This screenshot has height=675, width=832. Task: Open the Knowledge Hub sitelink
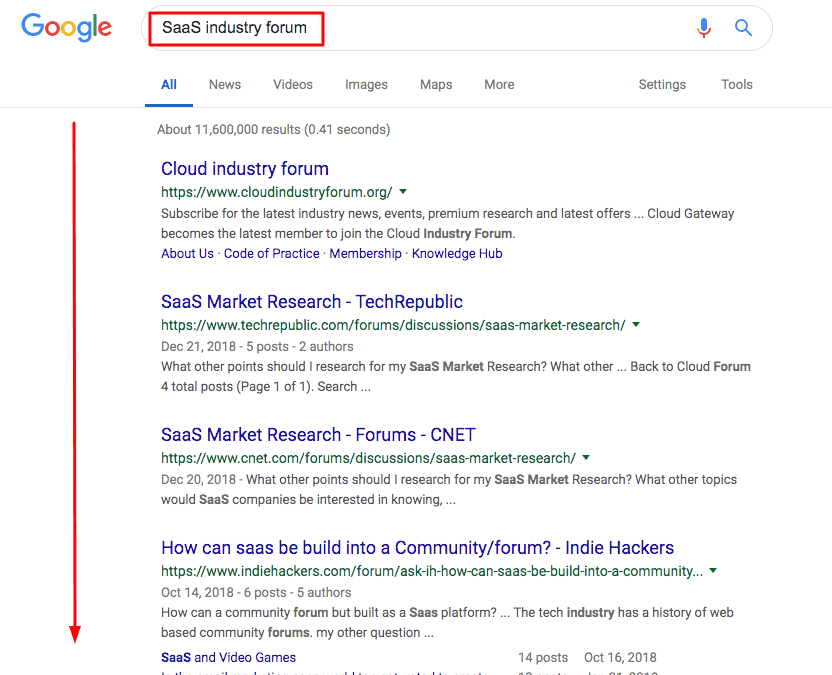pyautogui.click(x=457, y=254)
